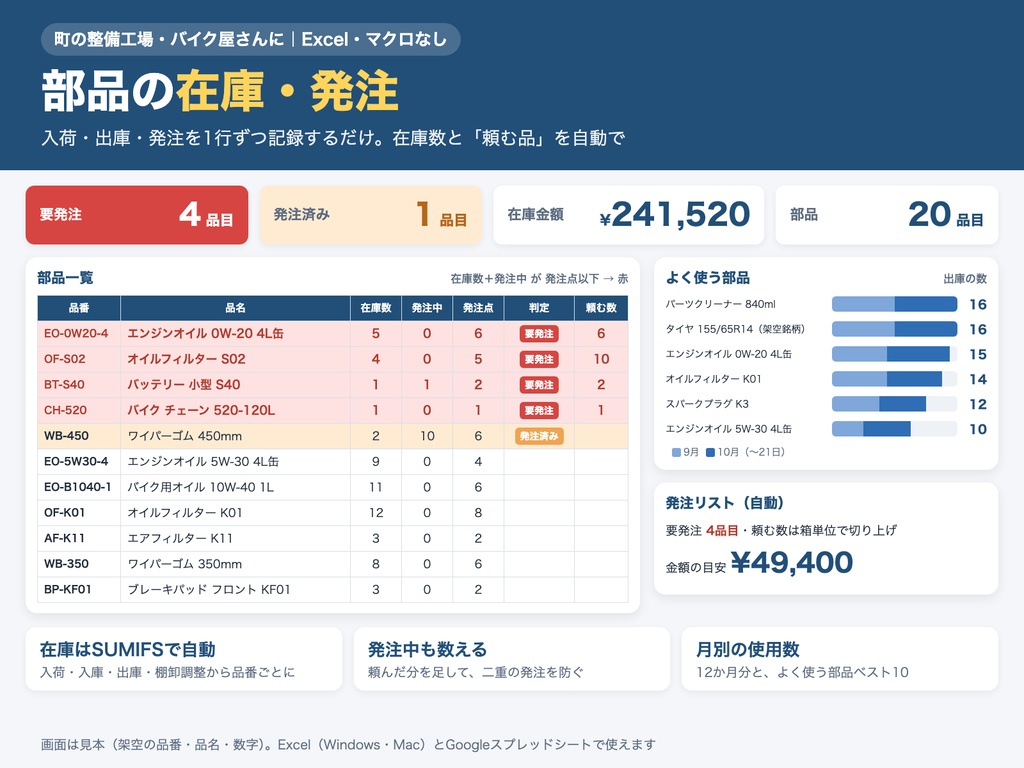Click 在庫数 value 12 in OF-K01 row
Screen dimensions: 1024x768
coord(376,513)
